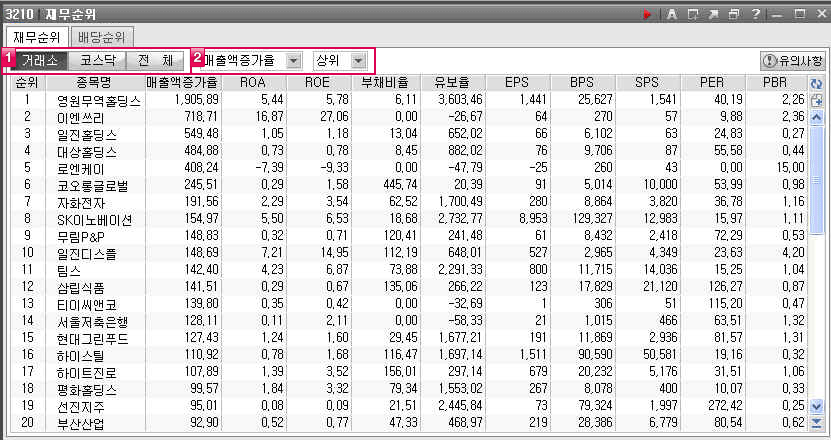Screen dimensions: 831x440
Task: Sort by the PER column header
Action: click(x=713, y=83)
